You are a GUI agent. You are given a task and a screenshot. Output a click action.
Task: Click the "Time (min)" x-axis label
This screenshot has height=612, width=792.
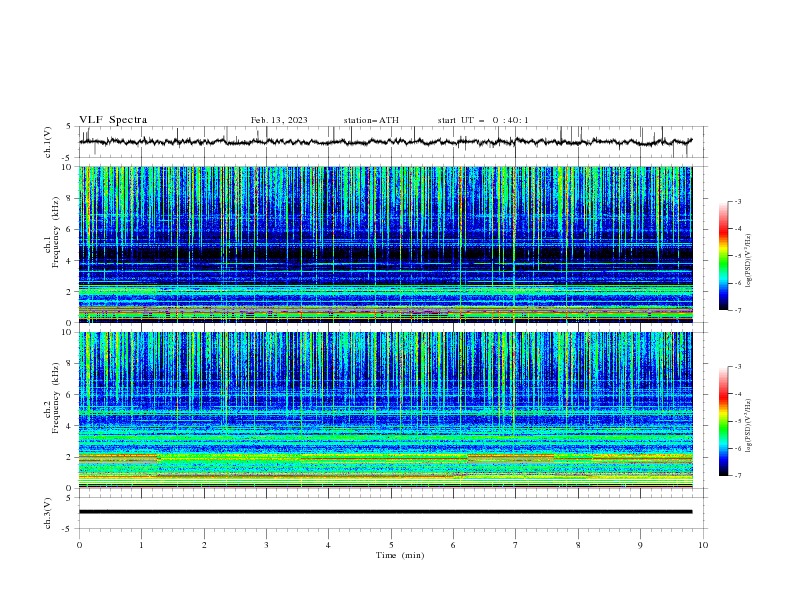click(400, 555)
